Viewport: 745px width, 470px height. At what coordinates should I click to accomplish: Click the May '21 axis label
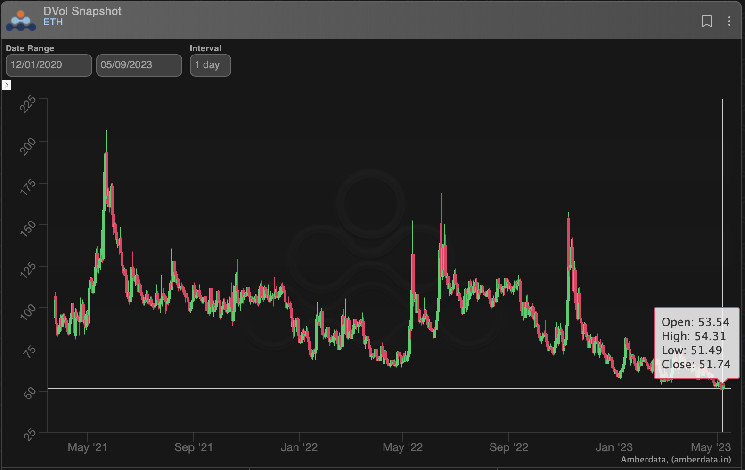[87, 447]
